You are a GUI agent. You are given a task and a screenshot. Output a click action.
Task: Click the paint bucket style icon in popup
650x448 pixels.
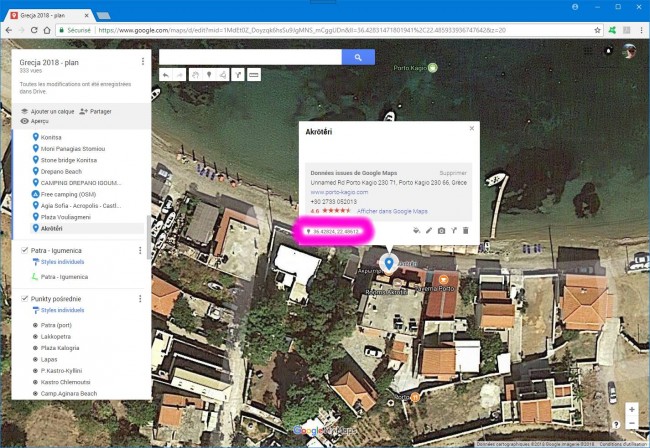(416, 231)
